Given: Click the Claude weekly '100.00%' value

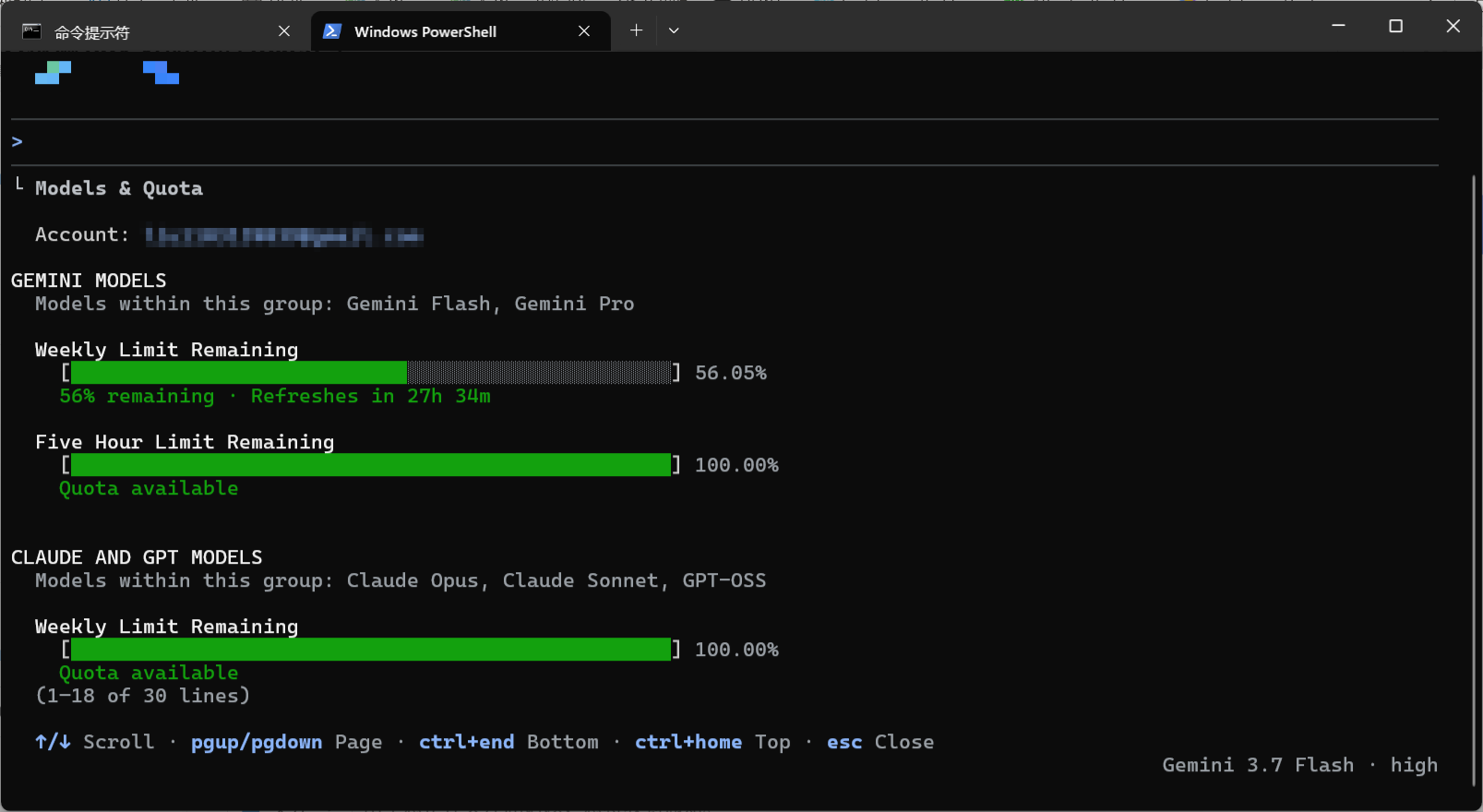Looking at the screenshot, I should click(x=736, y=650).
